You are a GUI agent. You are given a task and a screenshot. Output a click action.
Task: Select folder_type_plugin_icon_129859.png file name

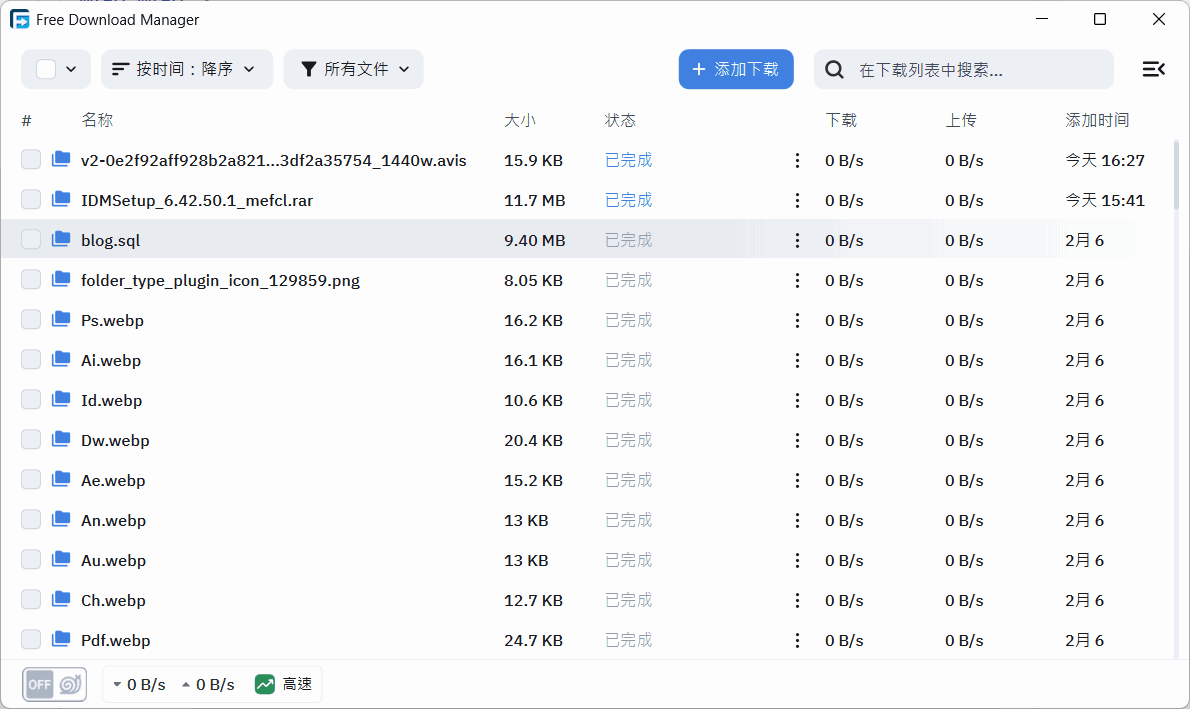coord(220,281)
